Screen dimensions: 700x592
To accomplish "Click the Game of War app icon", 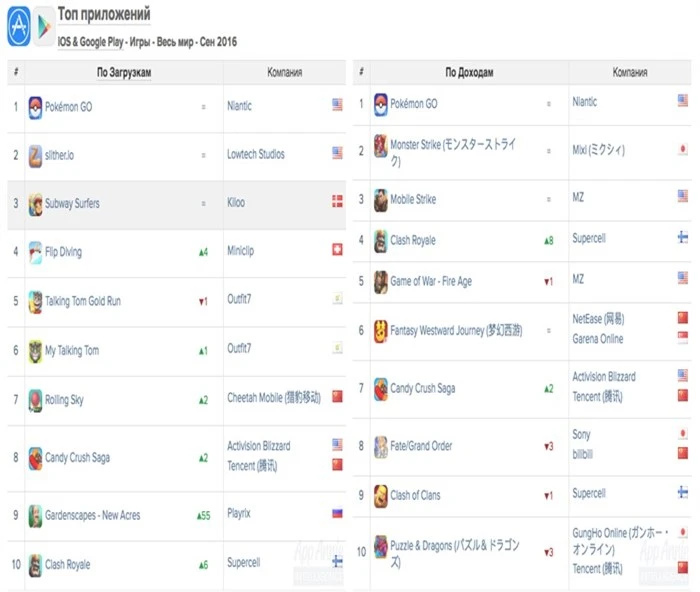I will 381,282.
